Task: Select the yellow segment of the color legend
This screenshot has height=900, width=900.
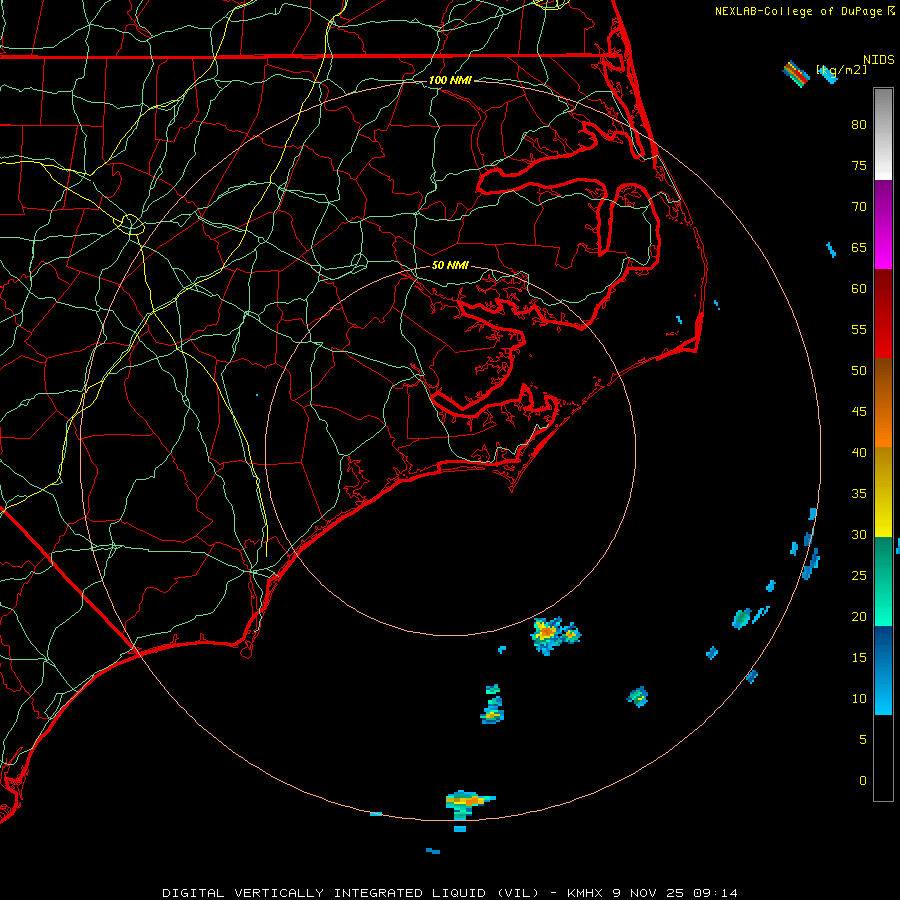Action: [883, 491]
